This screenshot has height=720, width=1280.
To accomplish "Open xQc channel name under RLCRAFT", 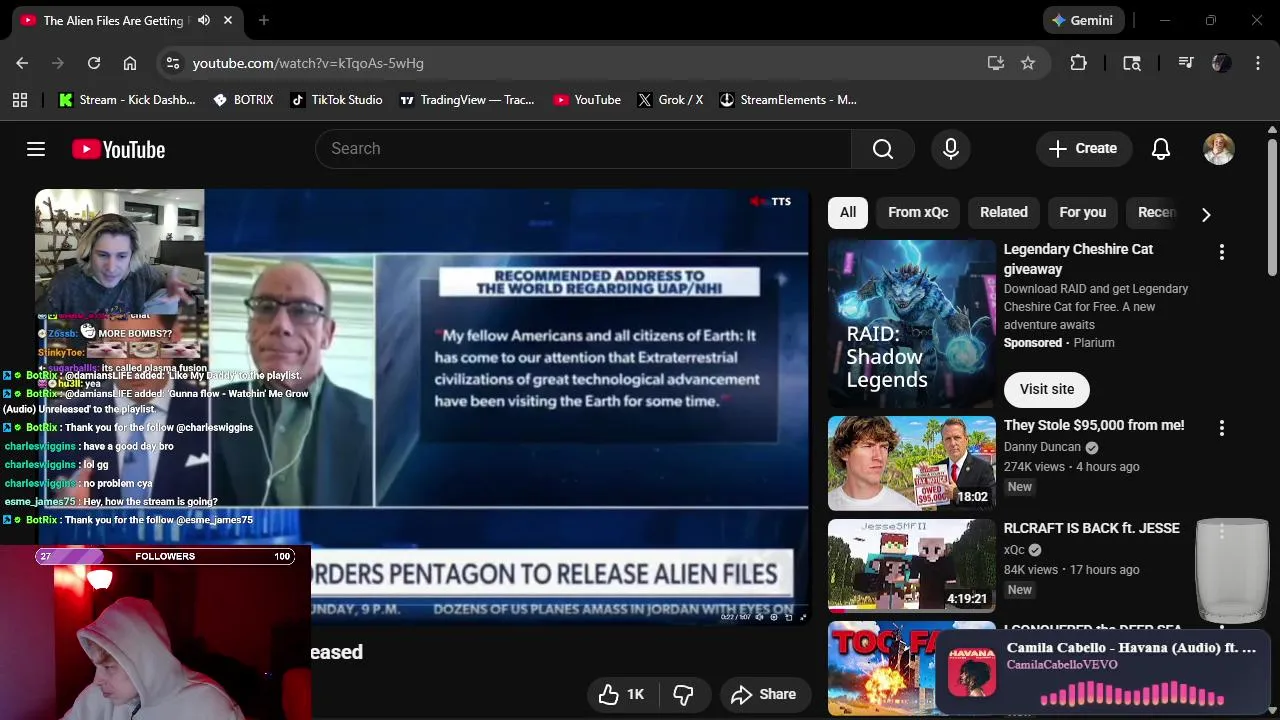I will 1014,550.
